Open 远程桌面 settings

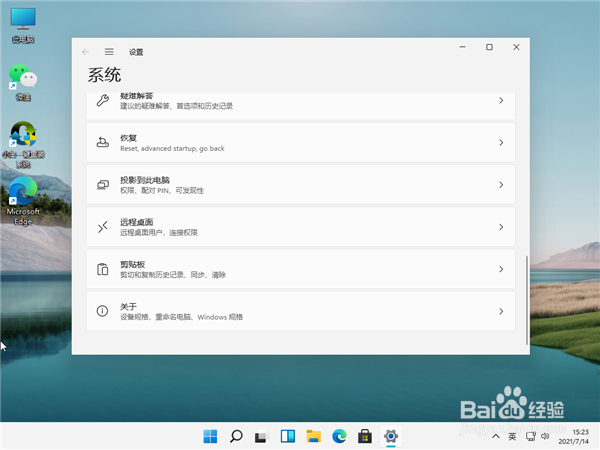tap(300, 227)
